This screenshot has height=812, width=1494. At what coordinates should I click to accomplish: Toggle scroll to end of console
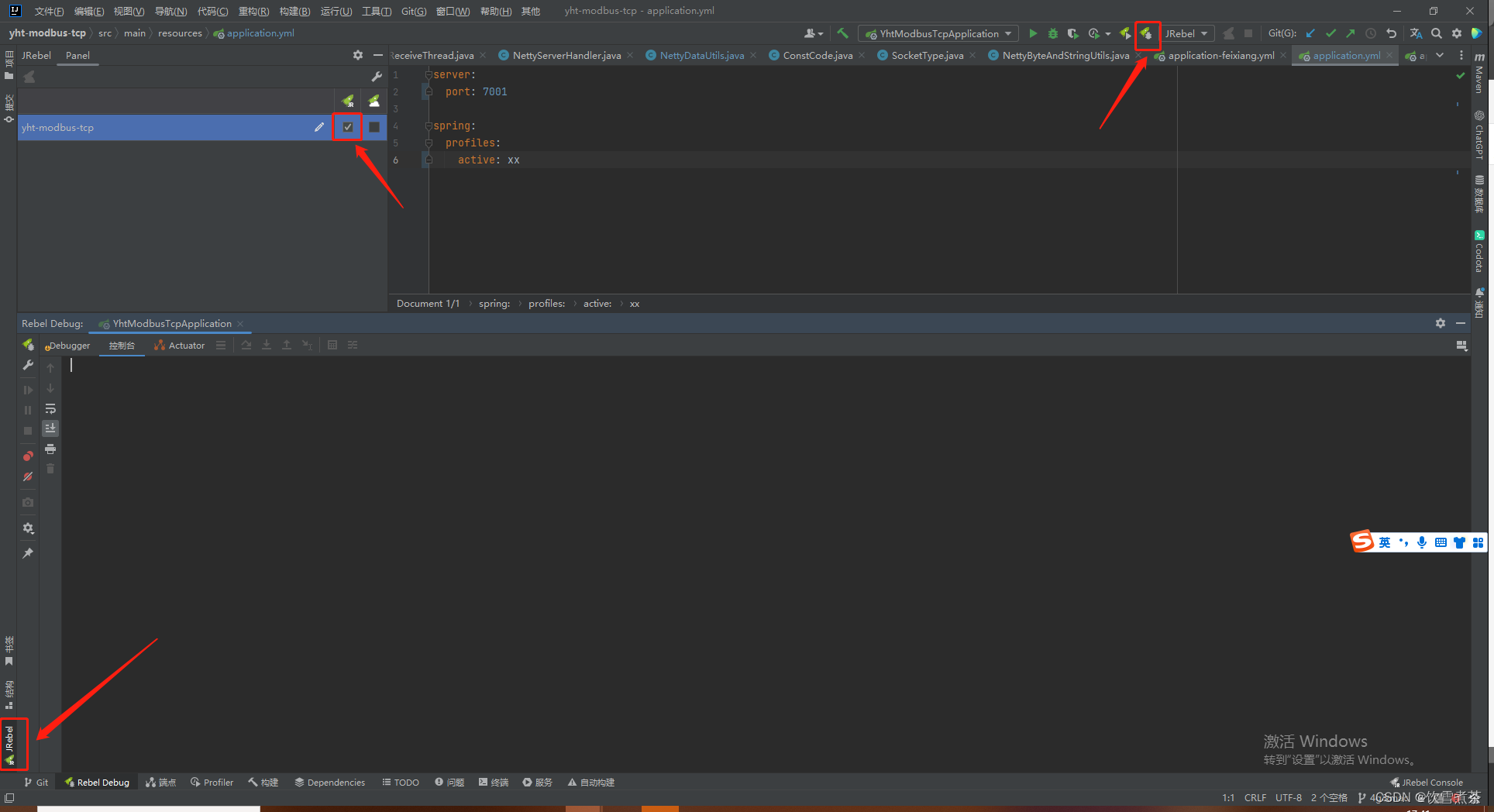[x=50, y=428]
